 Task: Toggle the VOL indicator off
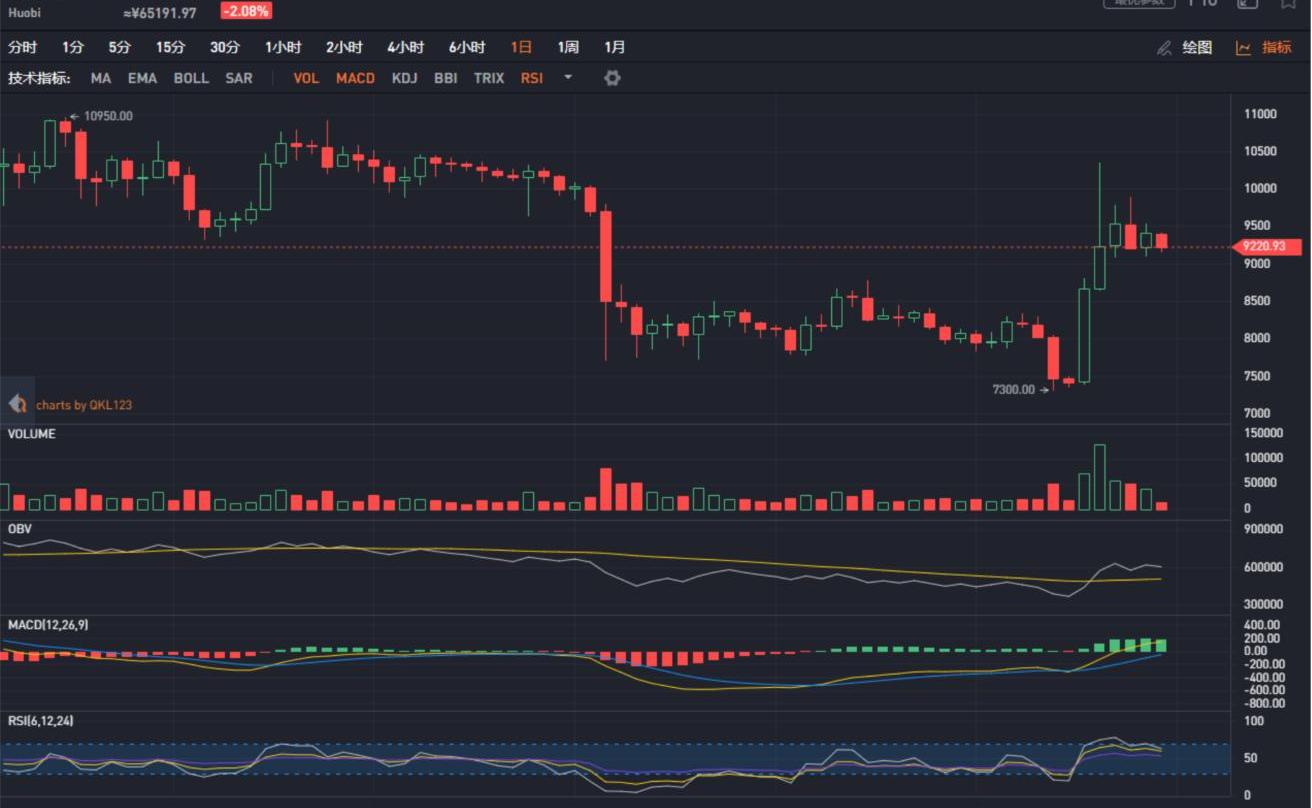tap(306, 78)
